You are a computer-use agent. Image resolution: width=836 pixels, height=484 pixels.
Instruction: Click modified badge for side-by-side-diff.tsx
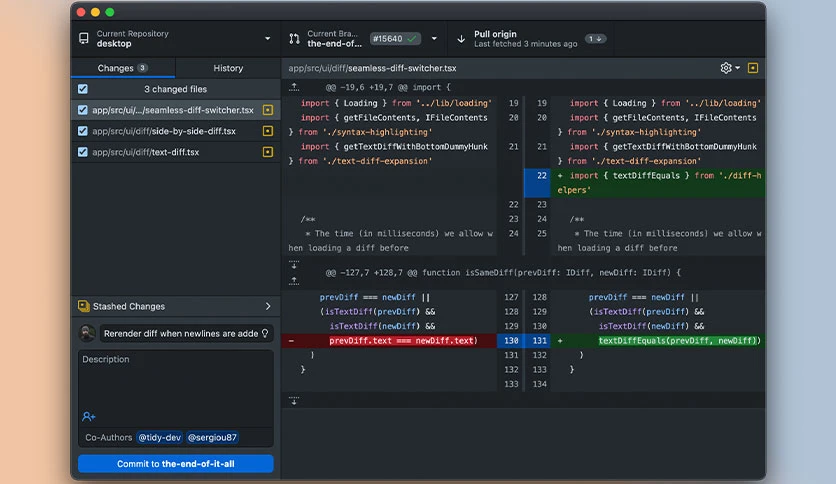coord(268,131)
